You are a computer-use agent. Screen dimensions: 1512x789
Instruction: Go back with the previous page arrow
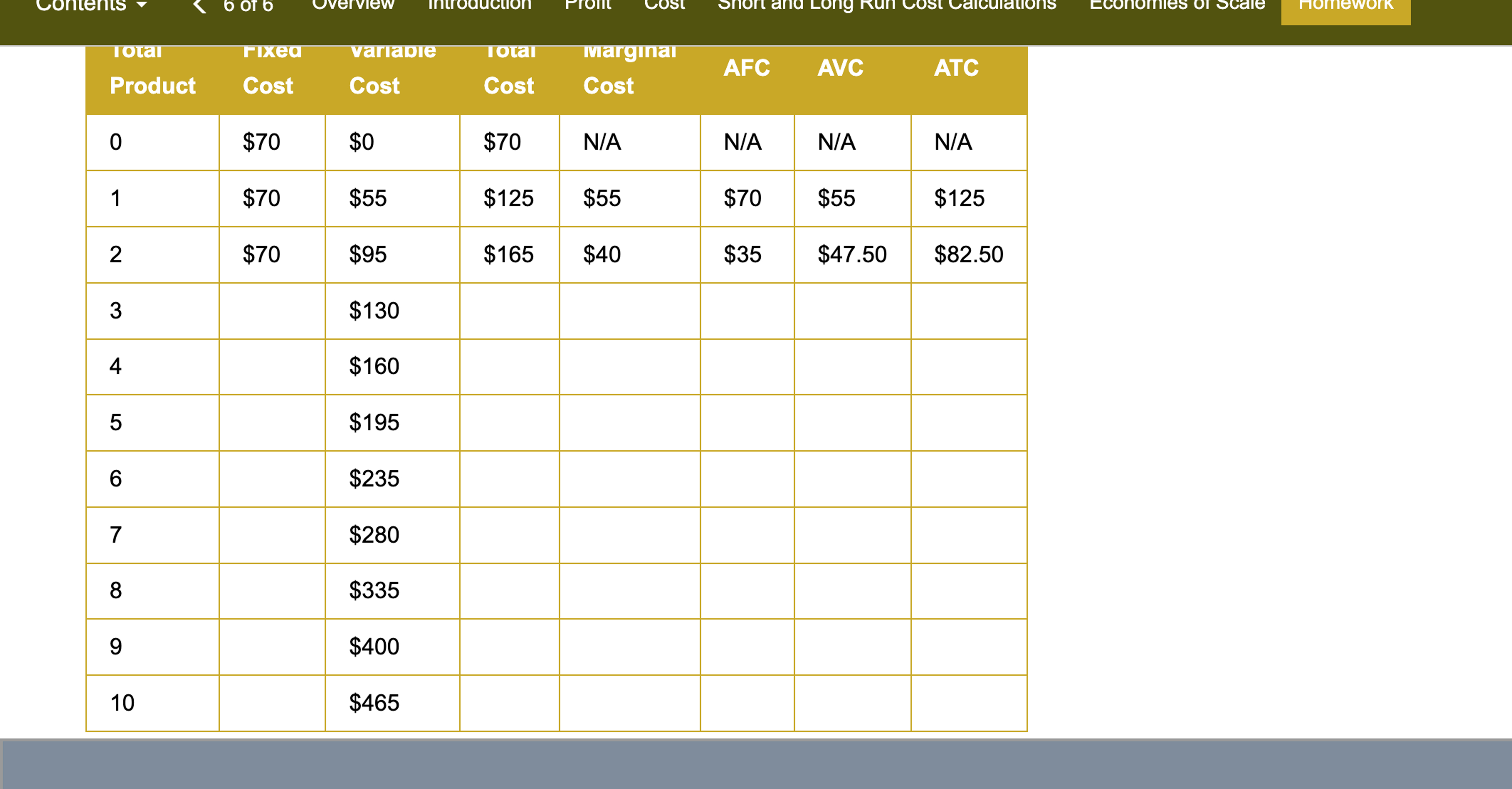(x=200, y=6)
